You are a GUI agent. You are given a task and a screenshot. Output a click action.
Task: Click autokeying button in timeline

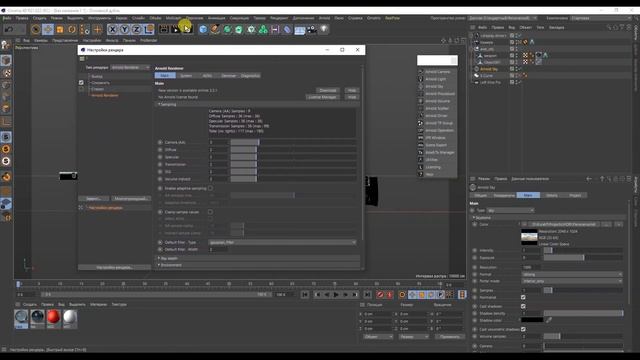click(x=389, y=294)
